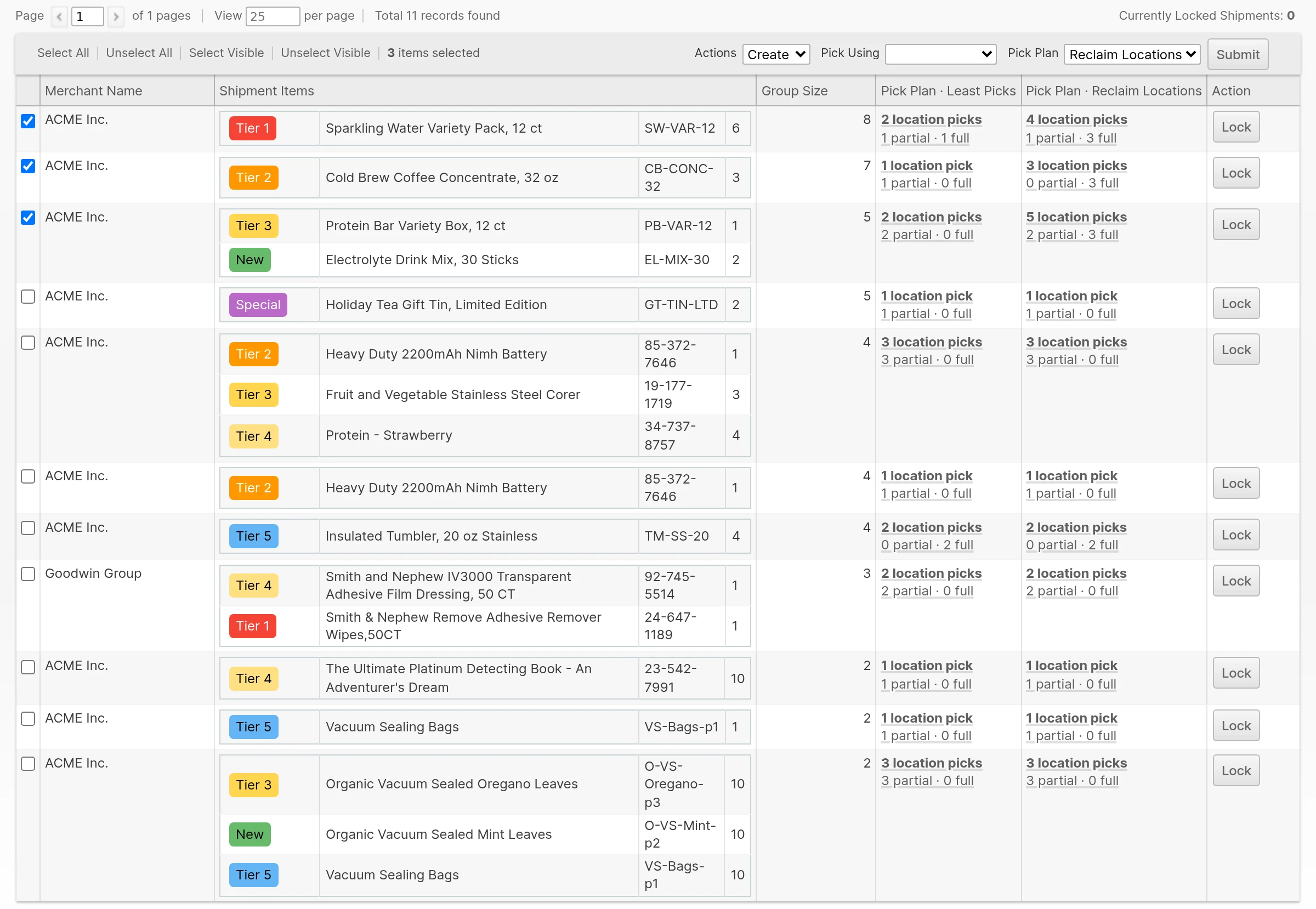
Task: Click Unselect All
Action: pyautogui.click(x=139, y=53)
